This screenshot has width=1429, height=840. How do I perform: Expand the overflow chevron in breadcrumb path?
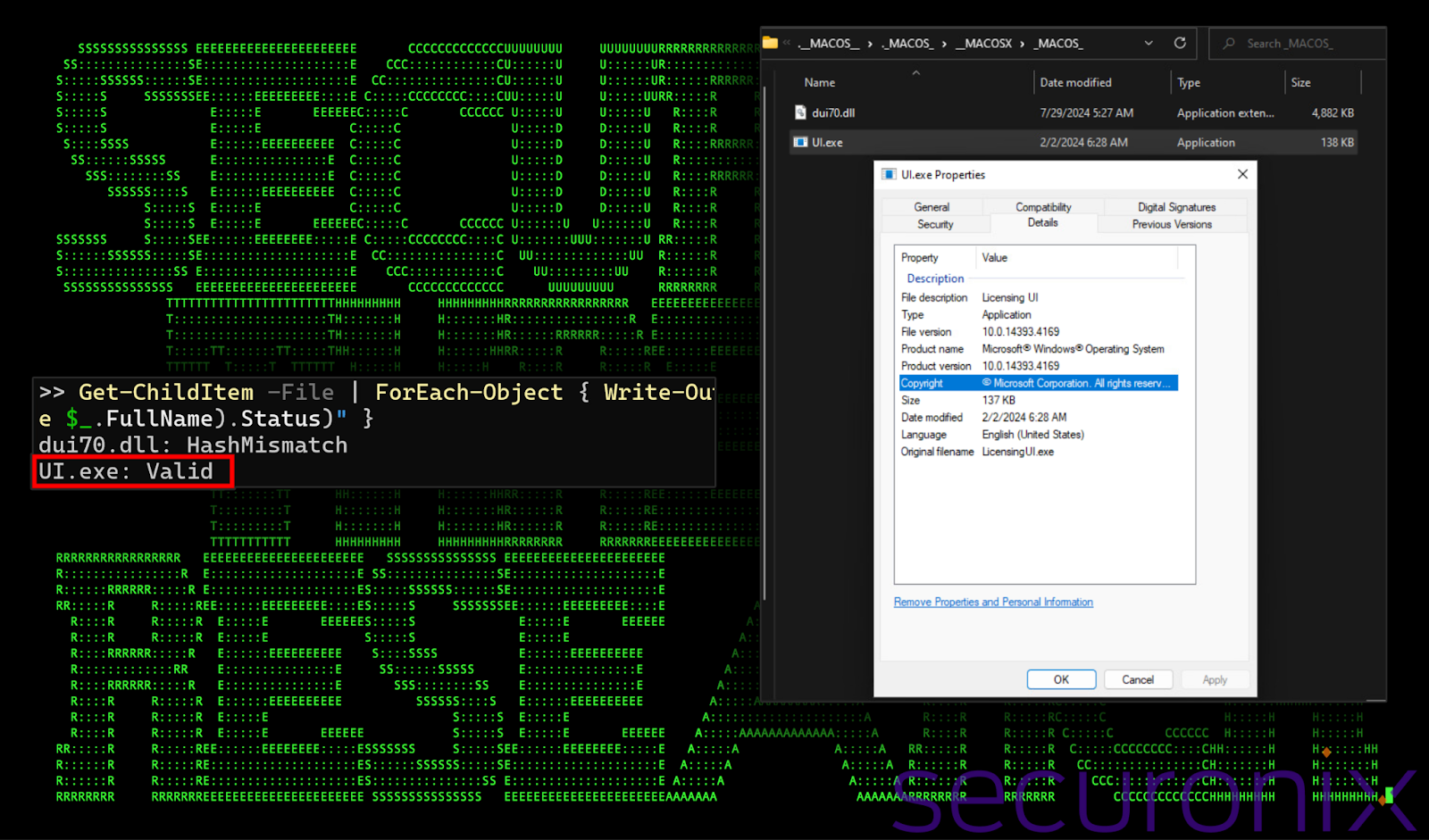pos(787,42)
